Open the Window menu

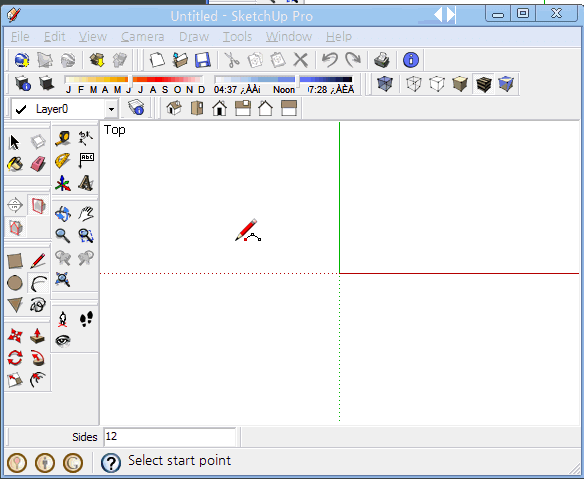[289, 36]
